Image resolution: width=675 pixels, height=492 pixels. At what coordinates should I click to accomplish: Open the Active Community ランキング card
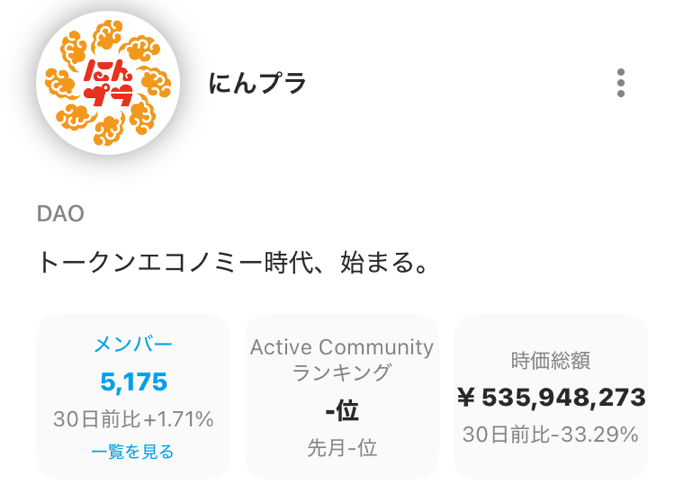(x=342, y=396)
